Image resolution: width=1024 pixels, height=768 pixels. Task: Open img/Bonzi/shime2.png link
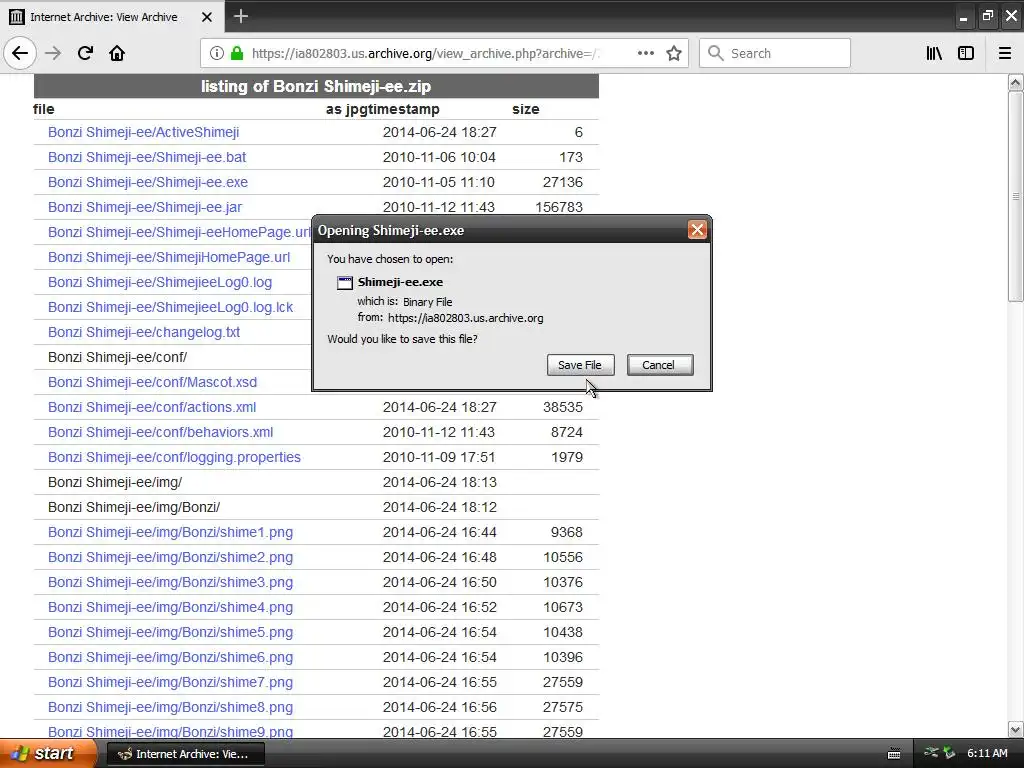point(170,557)
